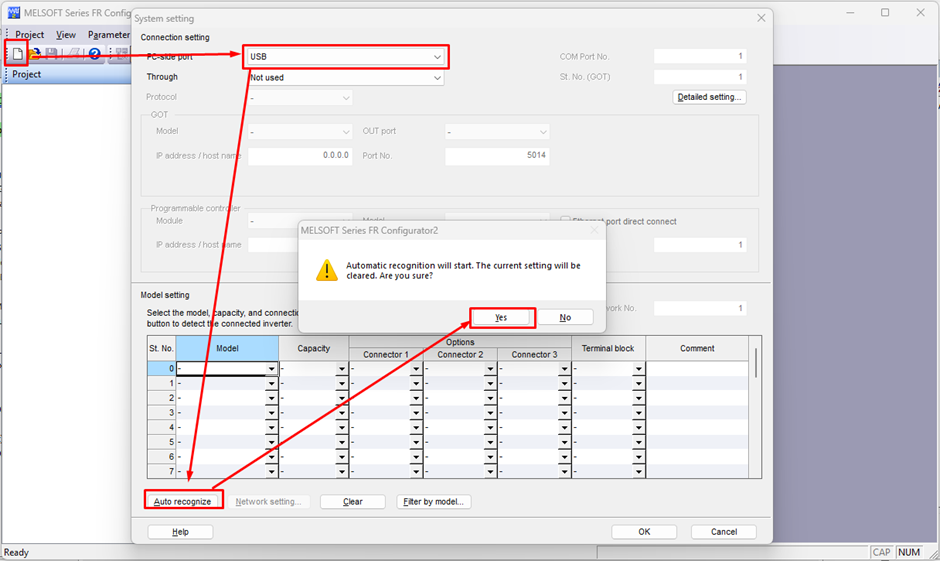Open Connector 2 dropdown for station 4
The width and height of the screenshot is (940, 561).
[x=490, y=427]
